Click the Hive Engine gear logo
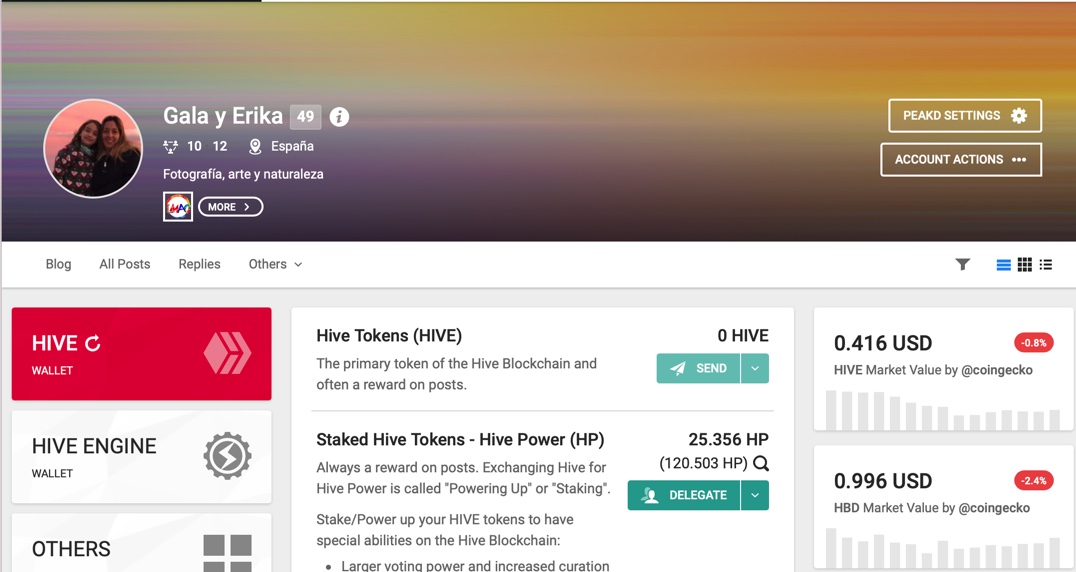1076x572 pixels. tap(227, 456)
